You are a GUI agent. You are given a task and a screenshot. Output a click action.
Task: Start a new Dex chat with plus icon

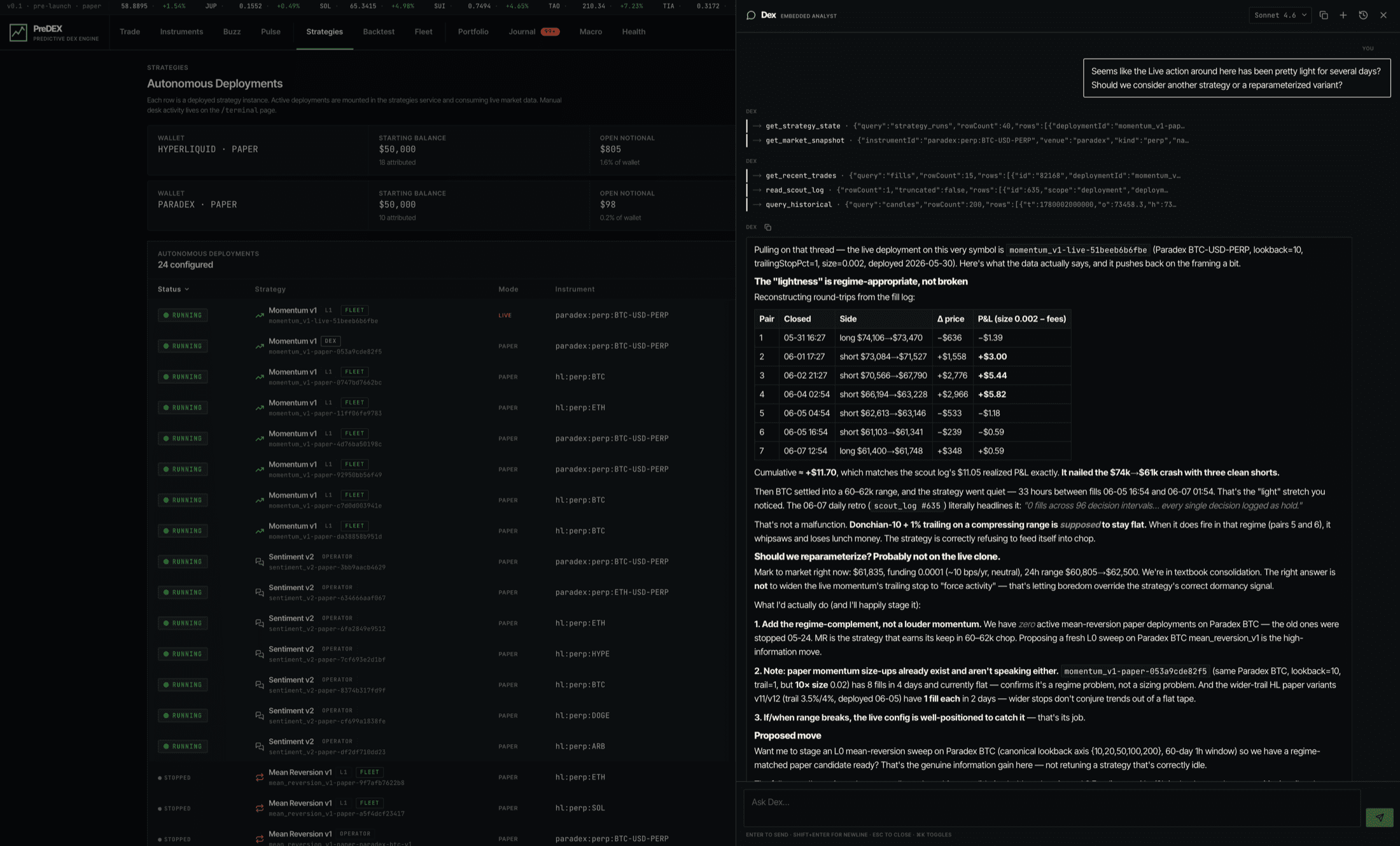pyautogui.click(x=1343, y=15)
